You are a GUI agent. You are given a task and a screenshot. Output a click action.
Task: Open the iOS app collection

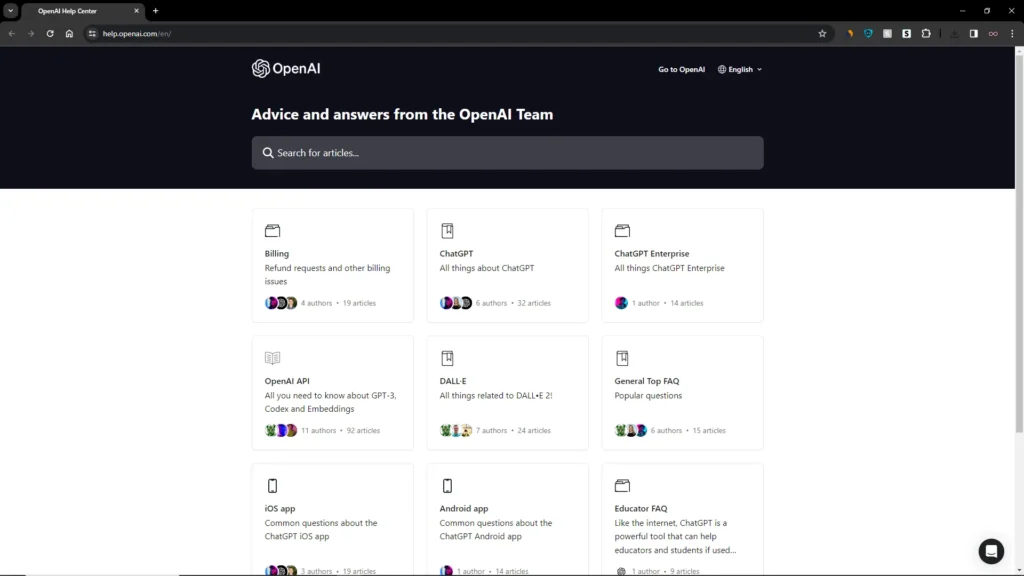pos(332,520)
